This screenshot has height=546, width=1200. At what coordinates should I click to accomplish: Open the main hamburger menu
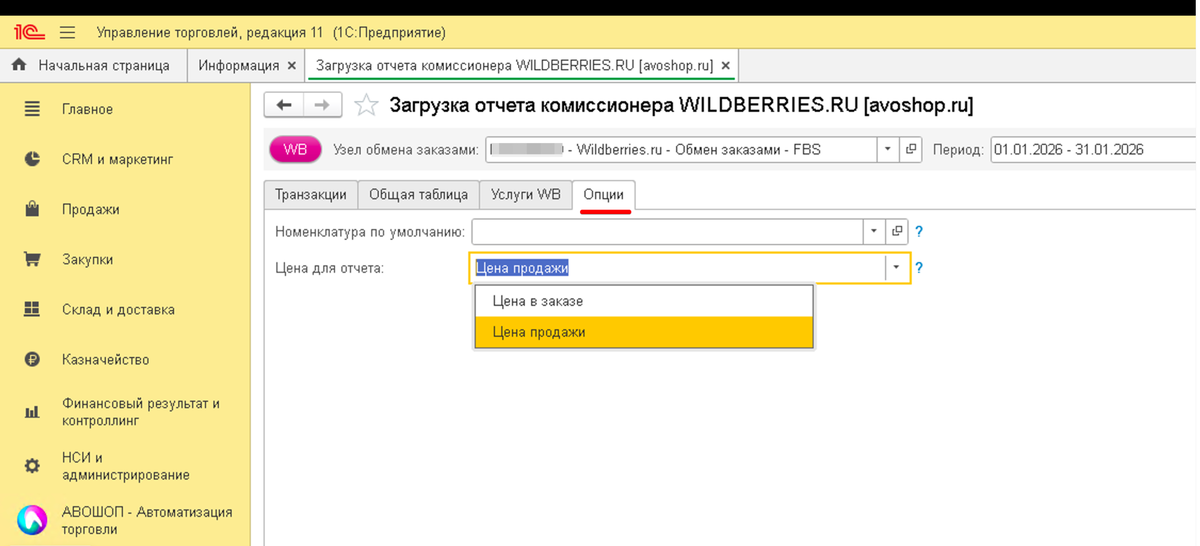(68, 32)
